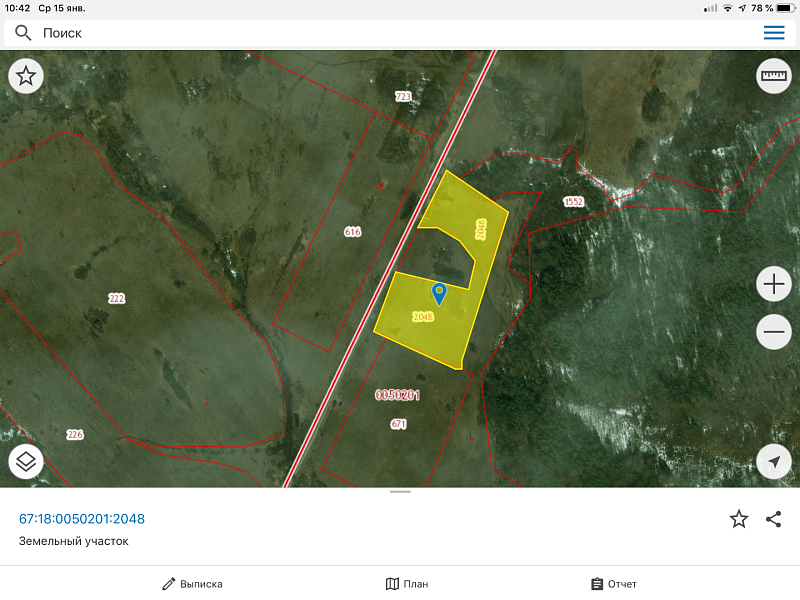The height and width of the screenshot is (600, 800).
Task: Add parcel 2048 to favorites star
Action: [x=739, y=518]
